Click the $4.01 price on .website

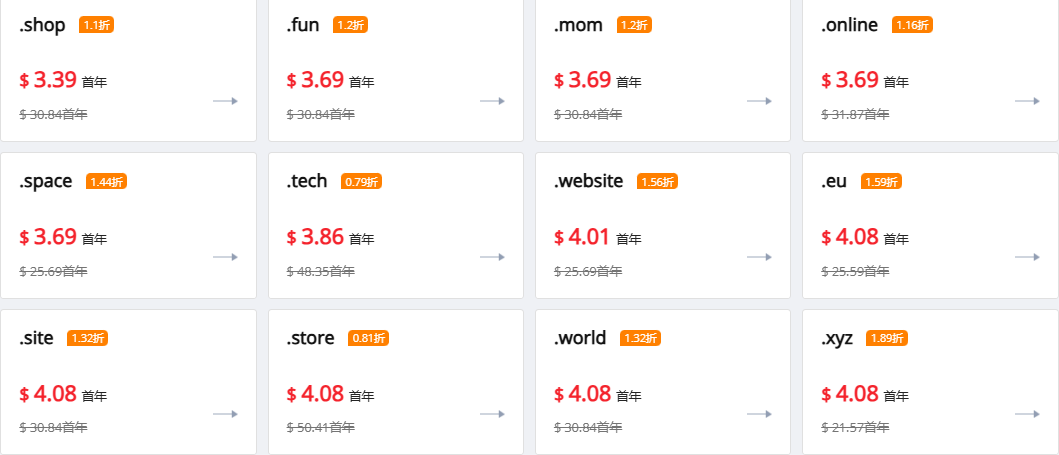click(582, 237)
